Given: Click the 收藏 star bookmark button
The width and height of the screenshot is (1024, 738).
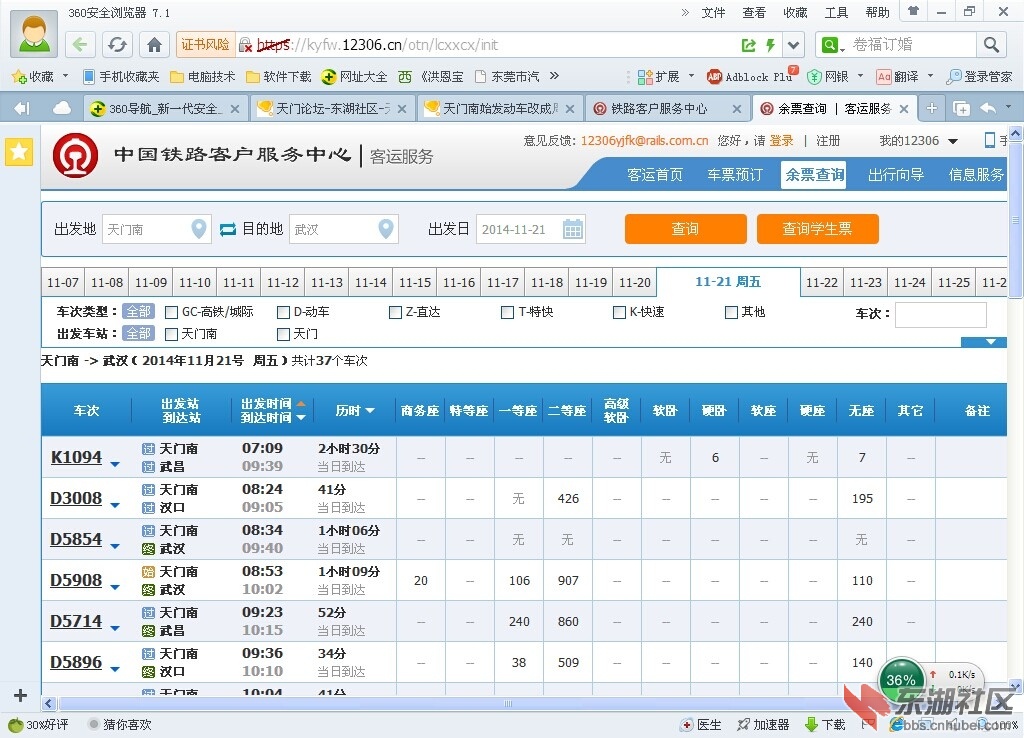Looking at the screenshot, I should pyautogui.click(x=33, y=76).
